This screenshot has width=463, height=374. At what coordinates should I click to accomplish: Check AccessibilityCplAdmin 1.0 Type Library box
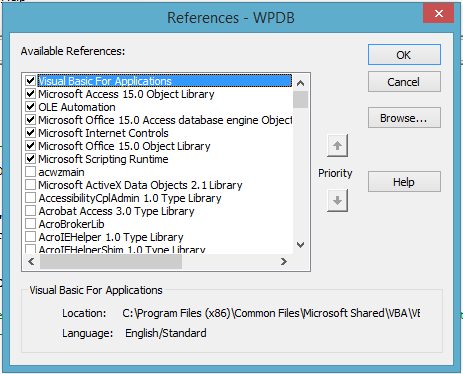[30, 198]
